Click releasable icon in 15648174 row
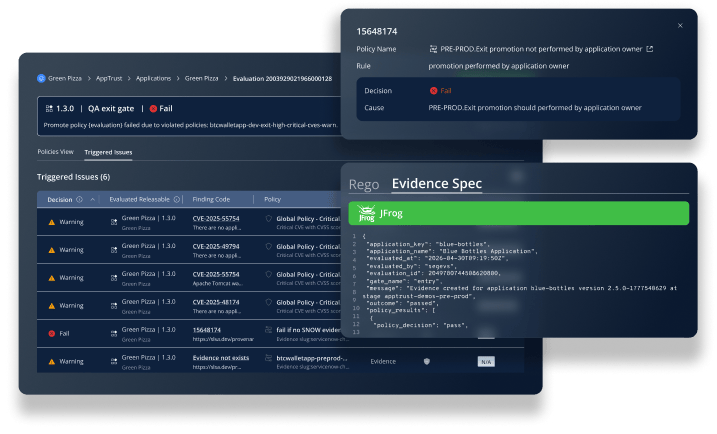The width and height of the screenshot is (717, 434). pos(114,334)
